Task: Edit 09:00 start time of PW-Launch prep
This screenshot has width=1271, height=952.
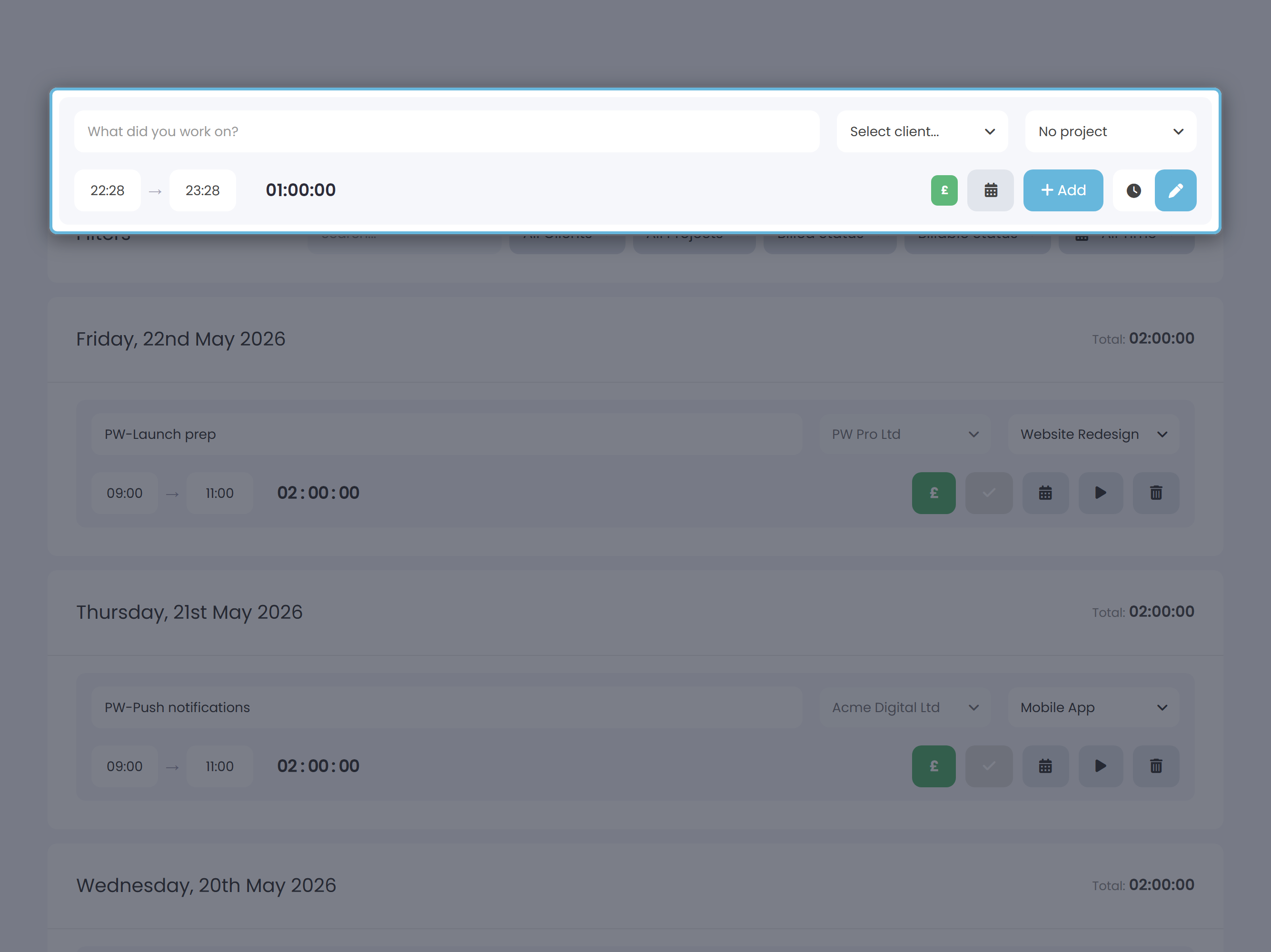Action: 125,493
